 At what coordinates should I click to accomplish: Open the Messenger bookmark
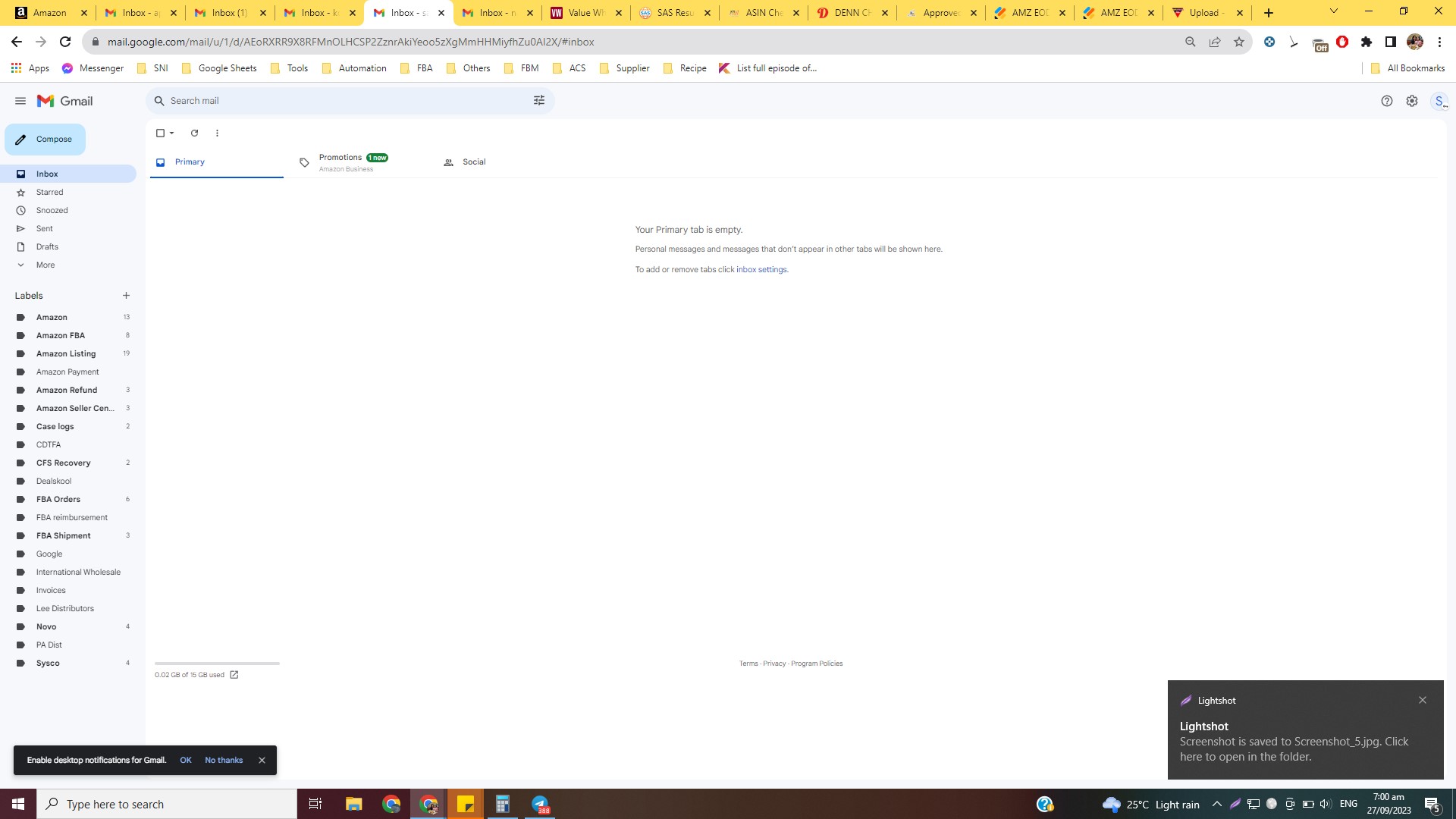pos(93,68)
